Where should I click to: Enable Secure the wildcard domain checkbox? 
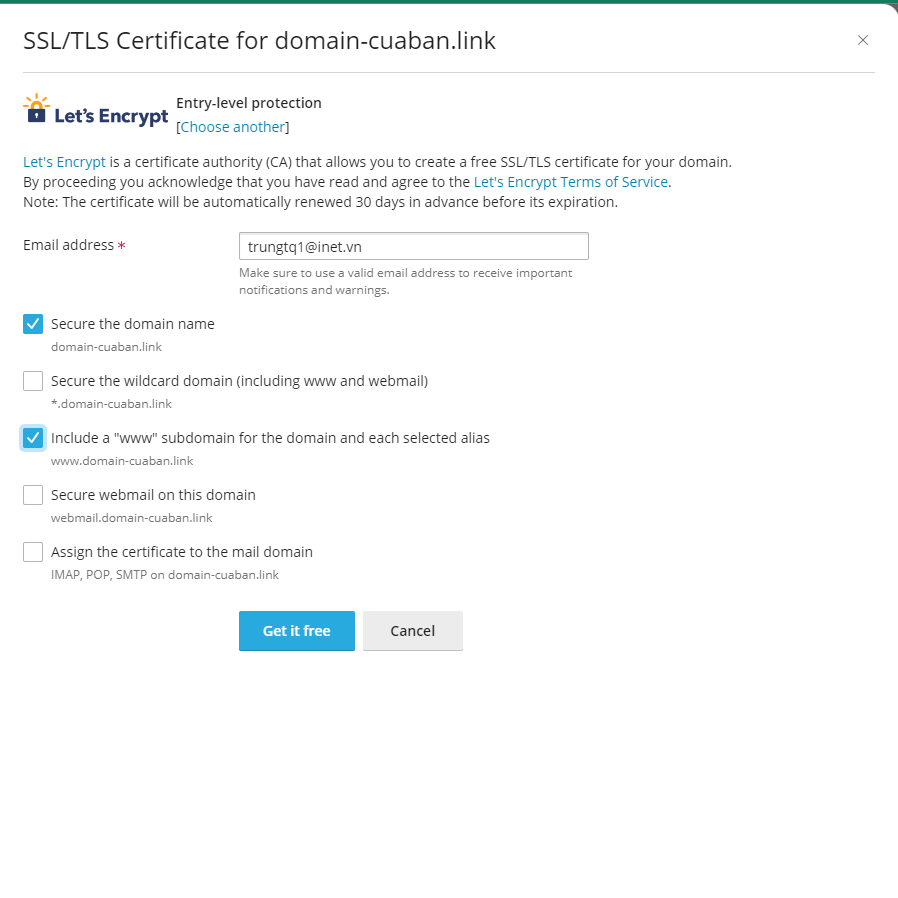coord(33,381)
